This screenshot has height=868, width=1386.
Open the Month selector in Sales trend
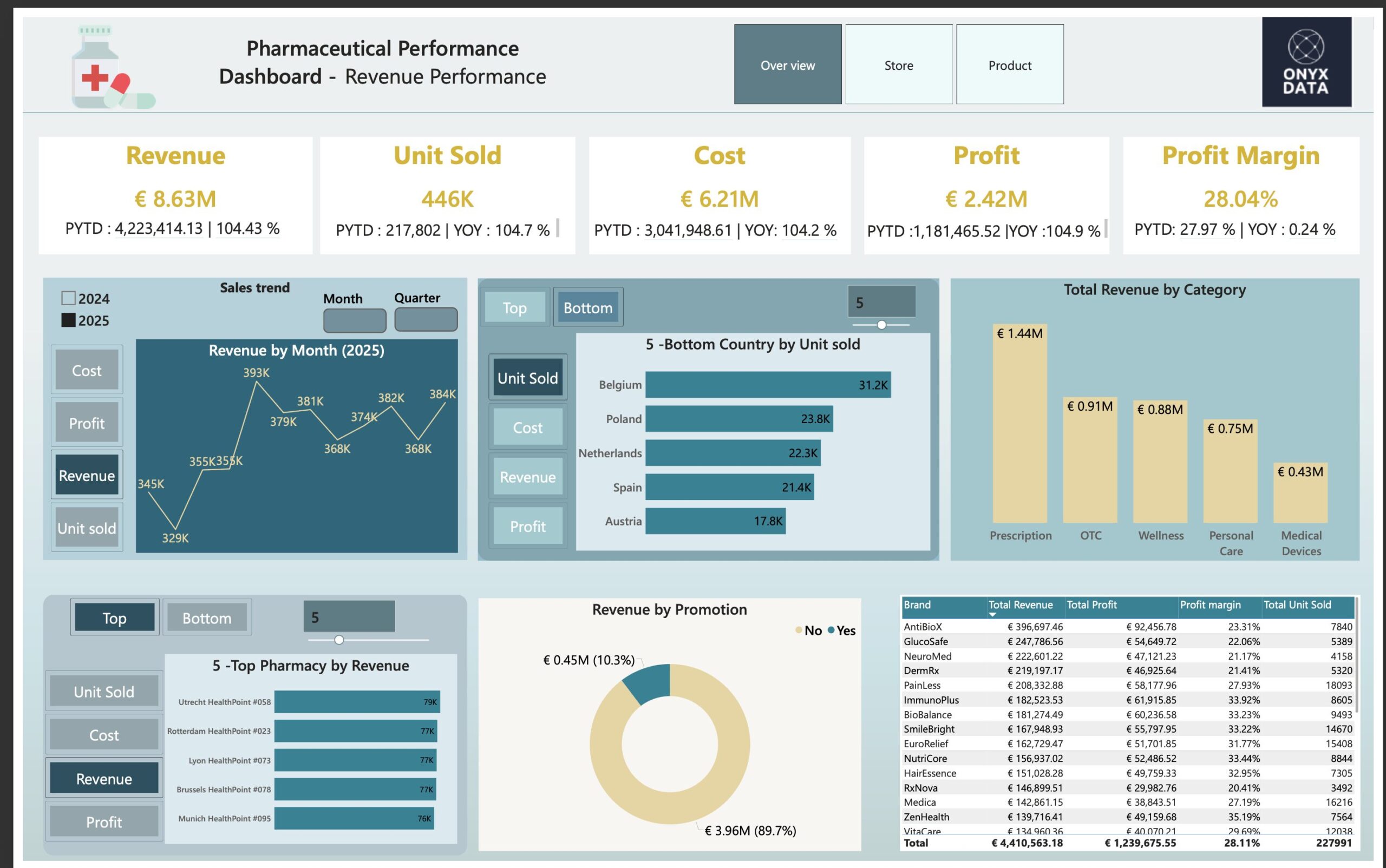[354, 319]
